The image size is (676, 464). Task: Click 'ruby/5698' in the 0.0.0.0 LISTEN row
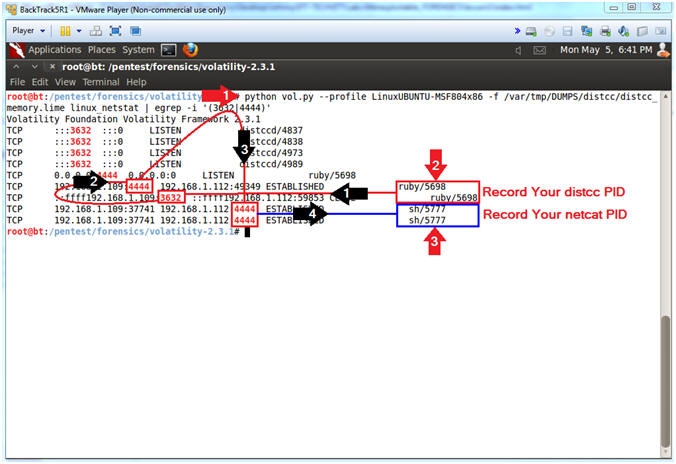click(x=332, y=175)
